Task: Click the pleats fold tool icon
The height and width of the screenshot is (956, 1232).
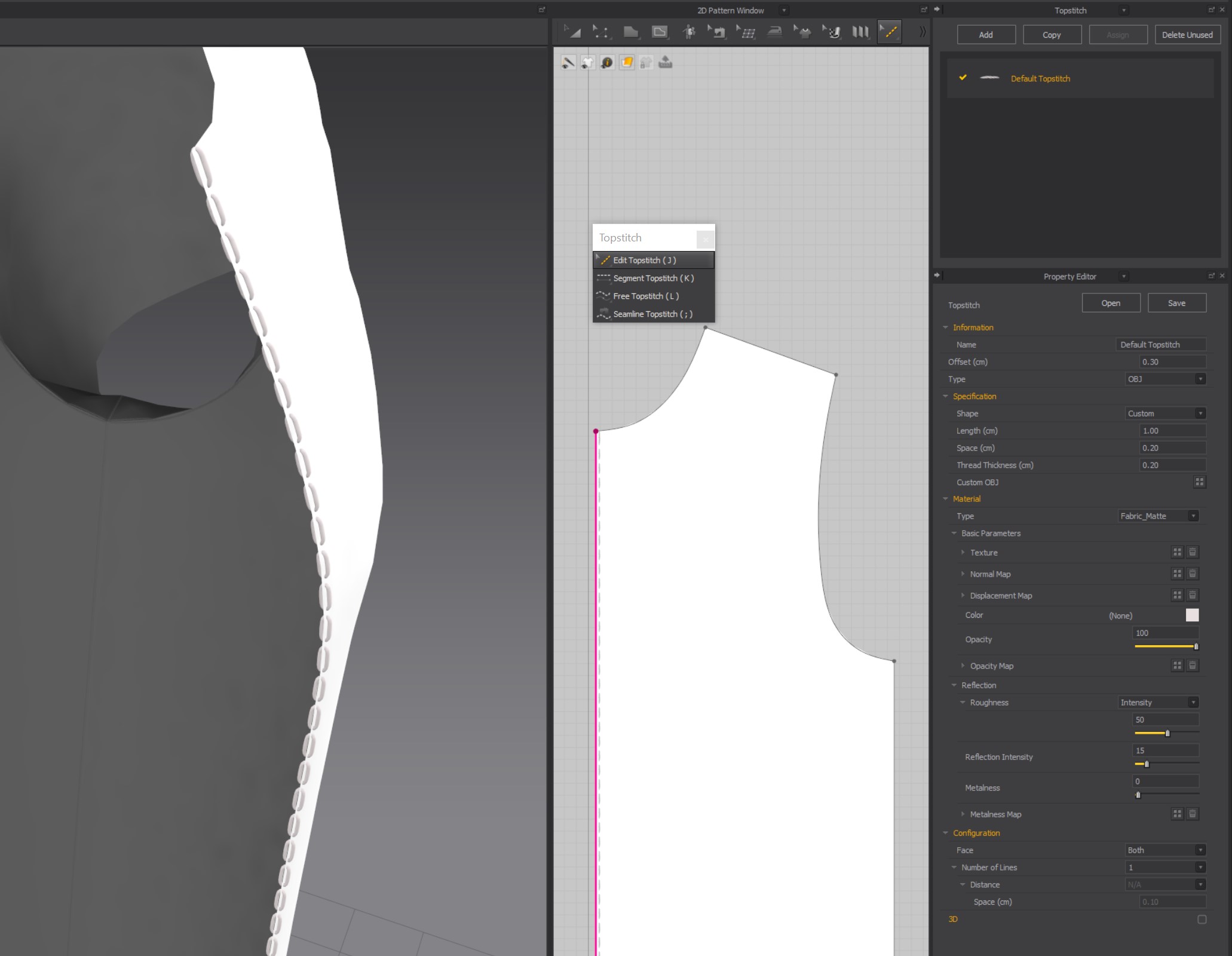Action: coord(860,32)
